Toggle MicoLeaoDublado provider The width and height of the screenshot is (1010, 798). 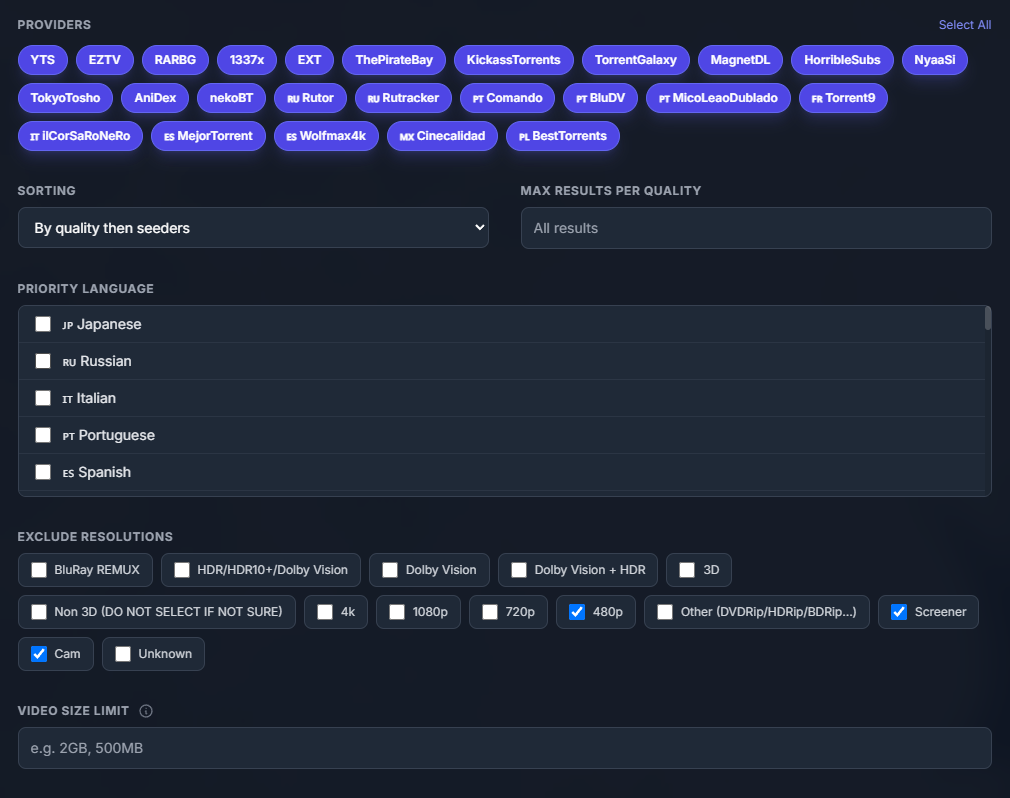[x=718, y=98]
